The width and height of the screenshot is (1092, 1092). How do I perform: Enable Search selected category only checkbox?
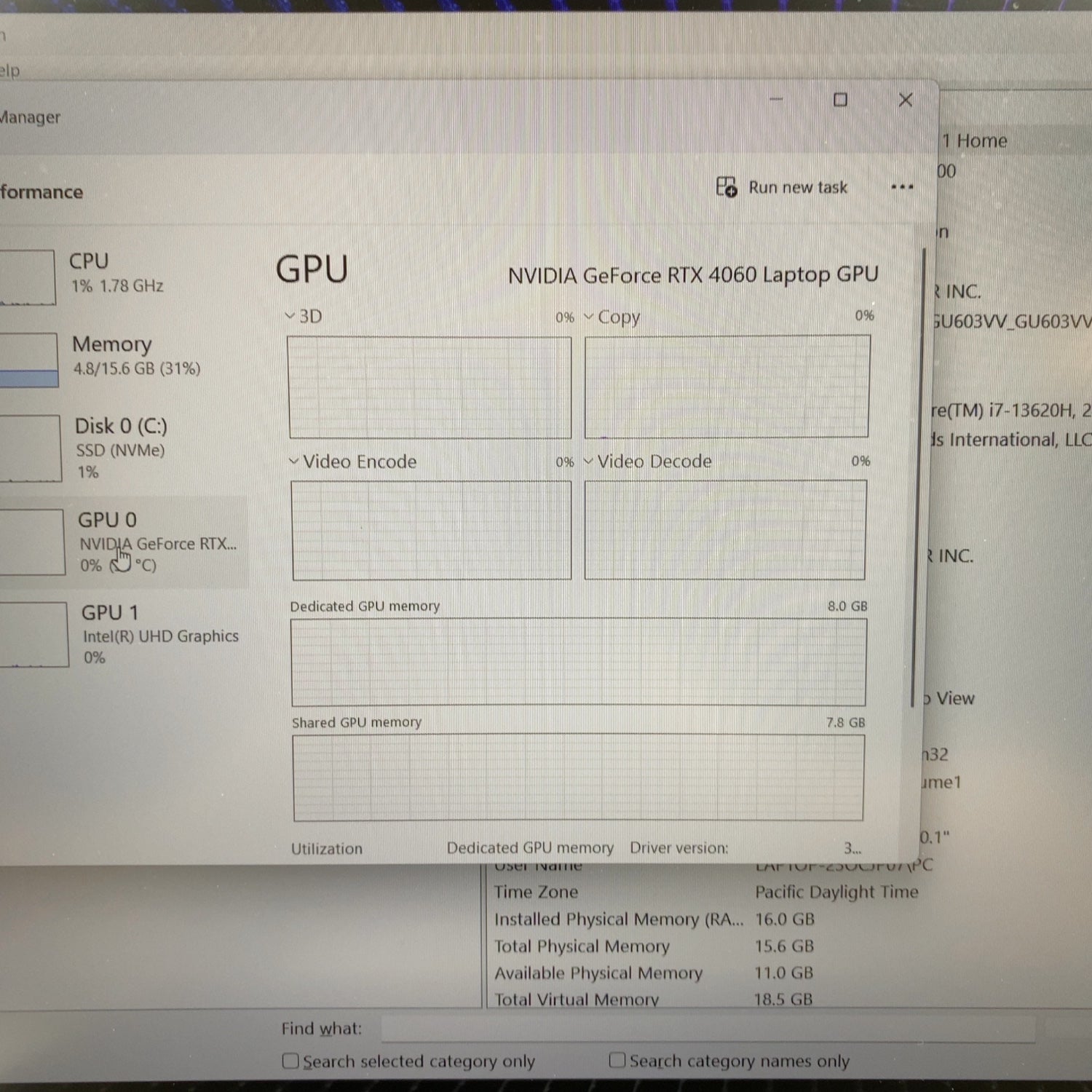pyautogui.click(x=290, y=1061)
